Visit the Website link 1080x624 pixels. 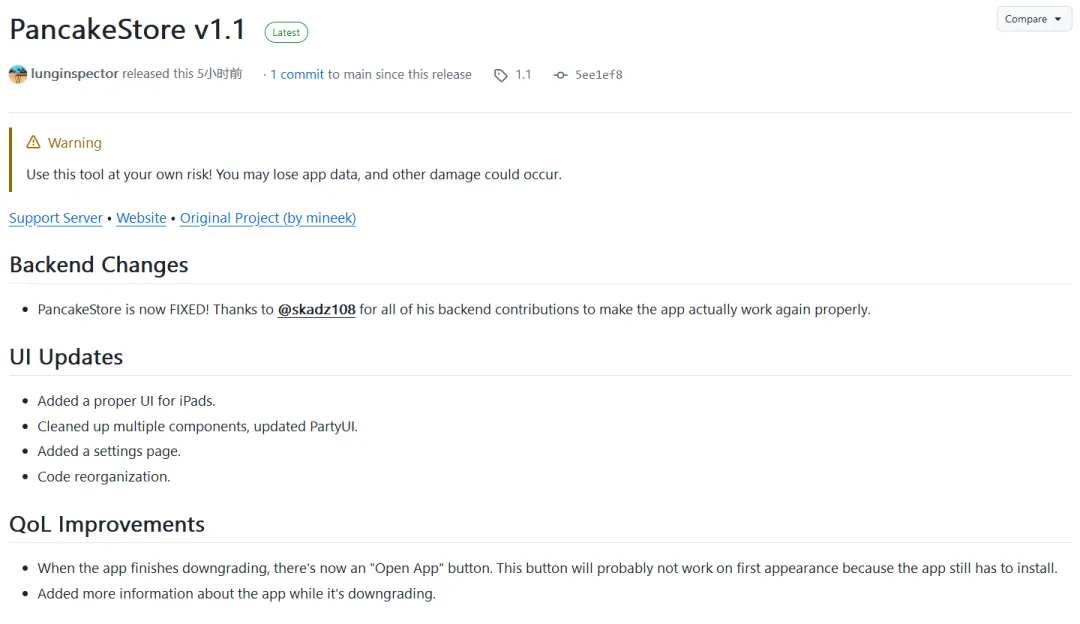click(141, 218)
